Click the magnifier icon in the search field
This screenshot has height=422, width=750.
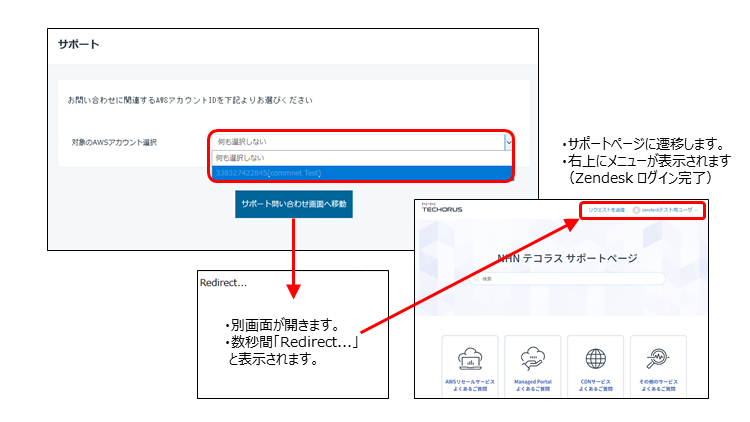pos(477,278)
